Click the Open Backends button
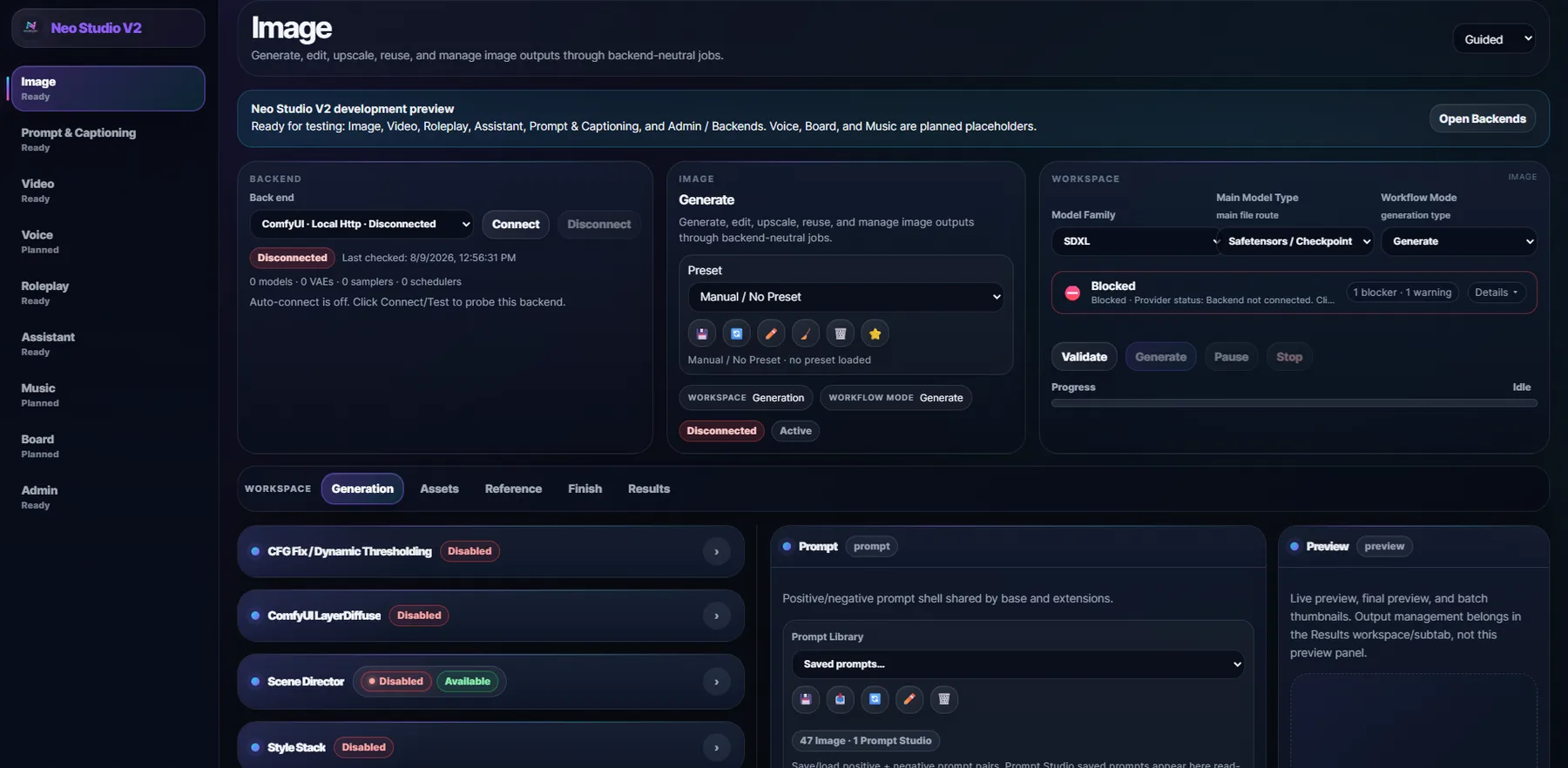 [1482, 118]
